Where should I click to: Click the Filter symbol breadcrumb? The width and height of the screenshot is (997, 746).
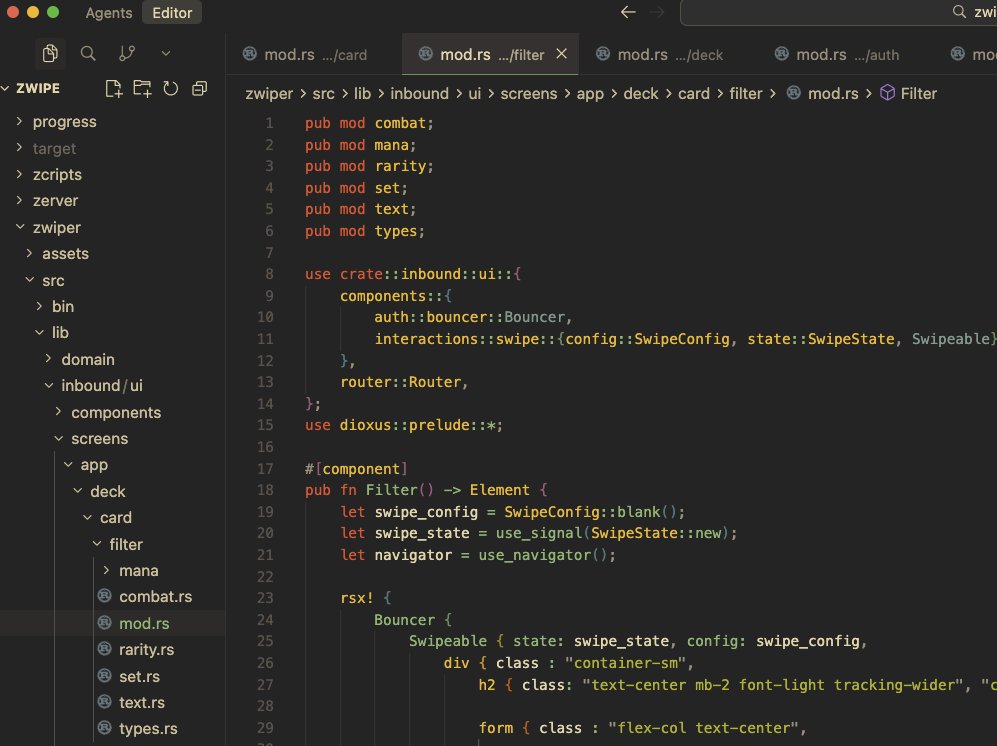click(918, 93)
